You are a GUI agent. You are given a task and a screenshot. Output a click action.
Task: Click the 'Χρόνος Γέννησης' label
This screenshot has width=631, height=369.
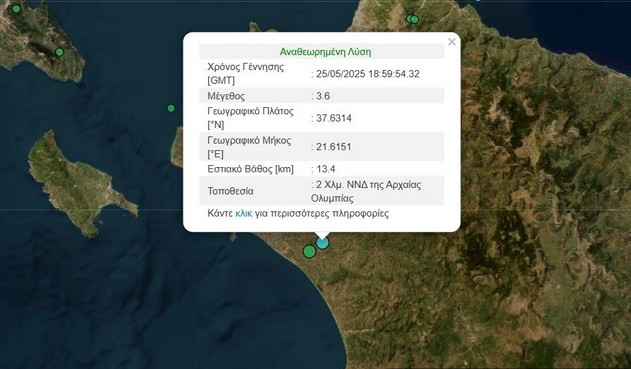point(245,67)
